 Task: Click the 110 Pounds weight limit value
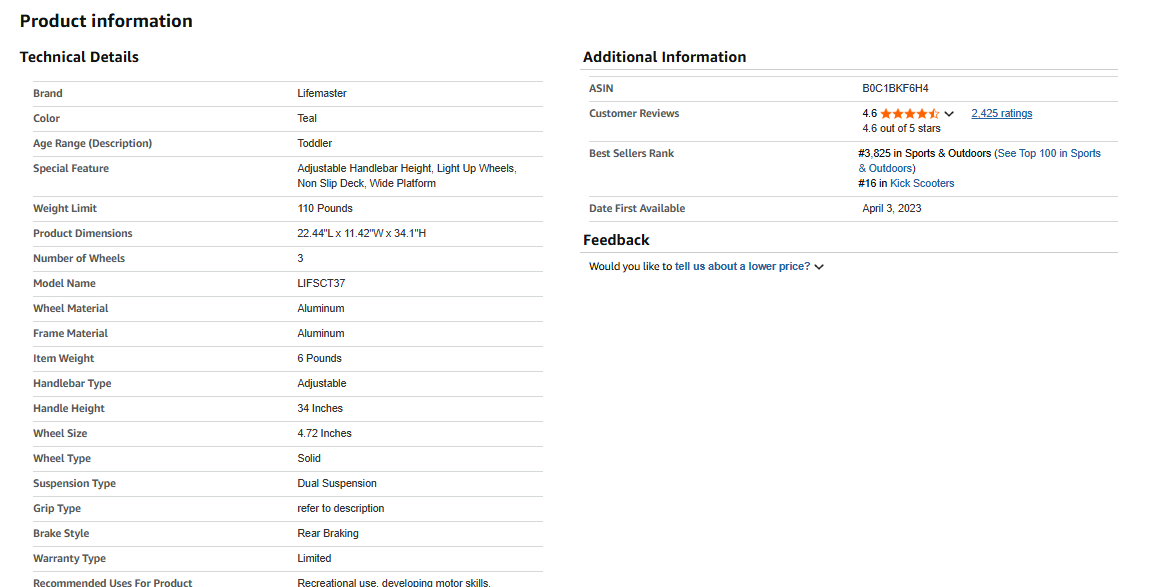tap(325, 209)
